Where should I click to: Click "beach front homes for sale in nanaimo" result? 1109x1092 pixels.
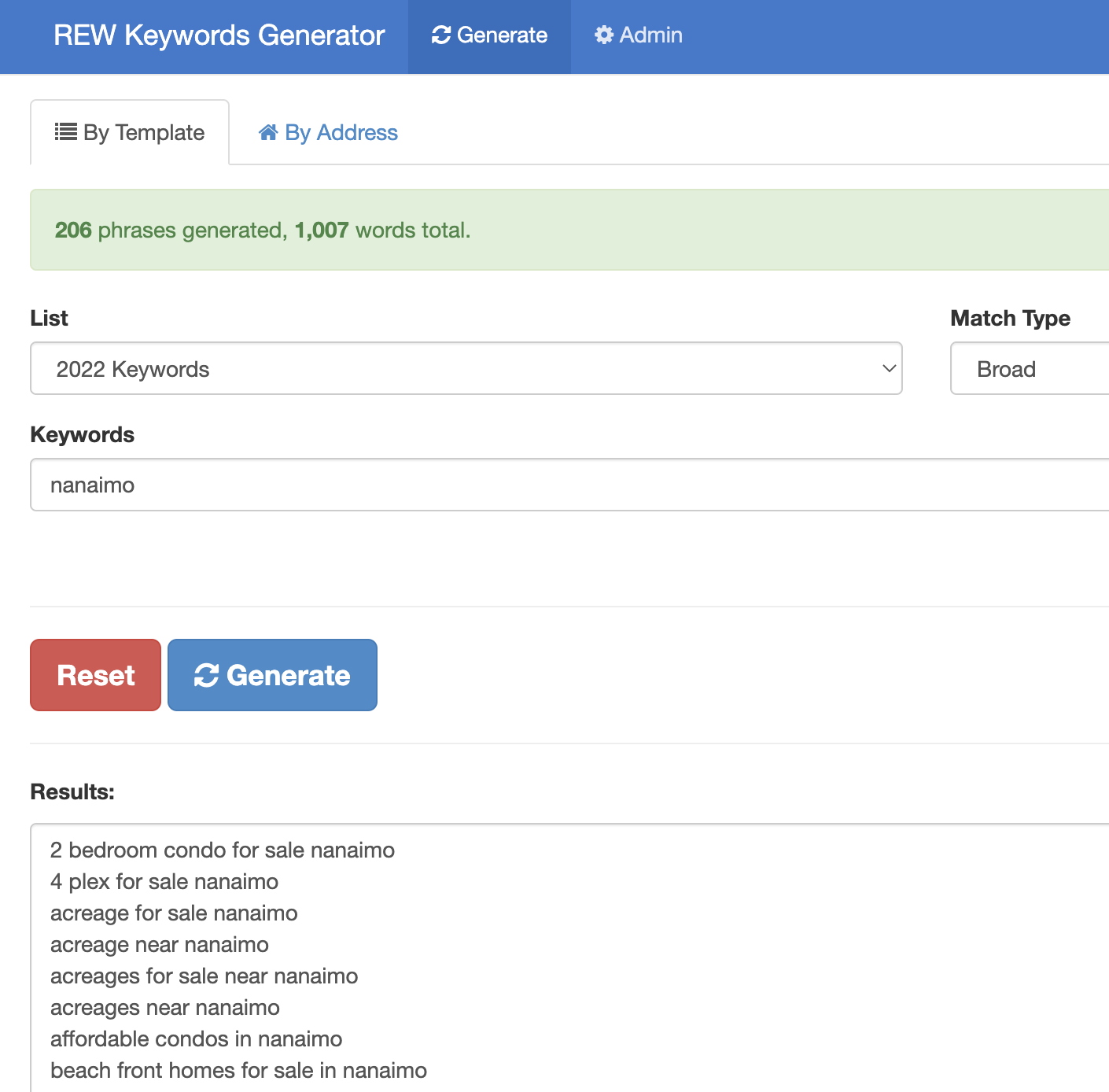coord(238,1071)
